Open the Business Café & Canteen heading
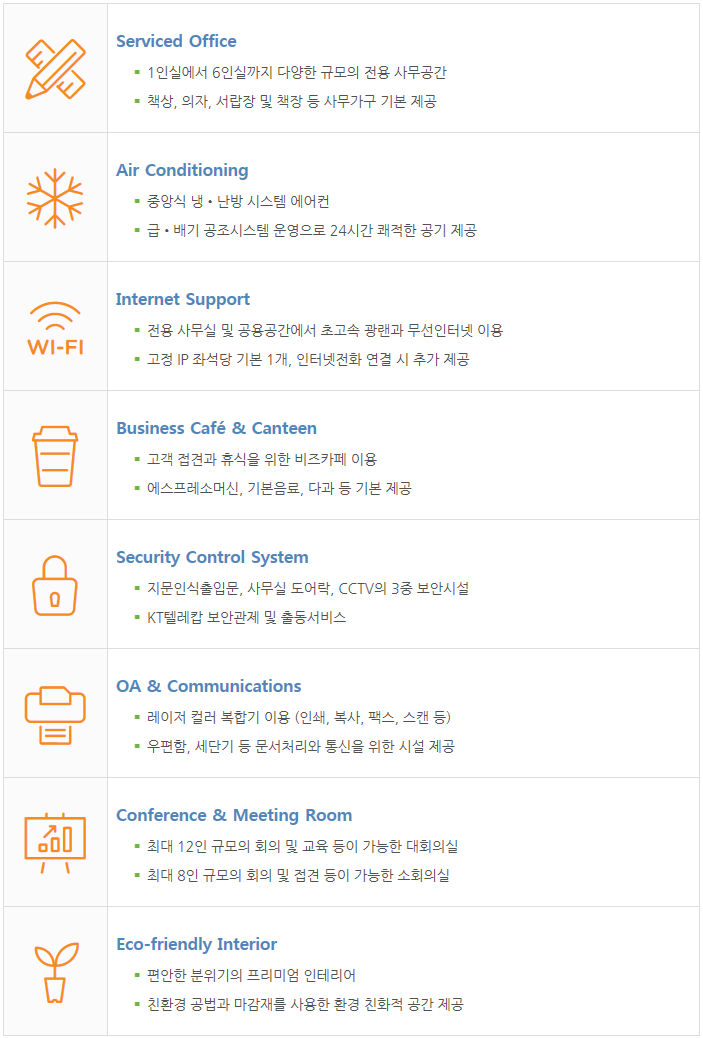703x1038 pixels. 216,428
